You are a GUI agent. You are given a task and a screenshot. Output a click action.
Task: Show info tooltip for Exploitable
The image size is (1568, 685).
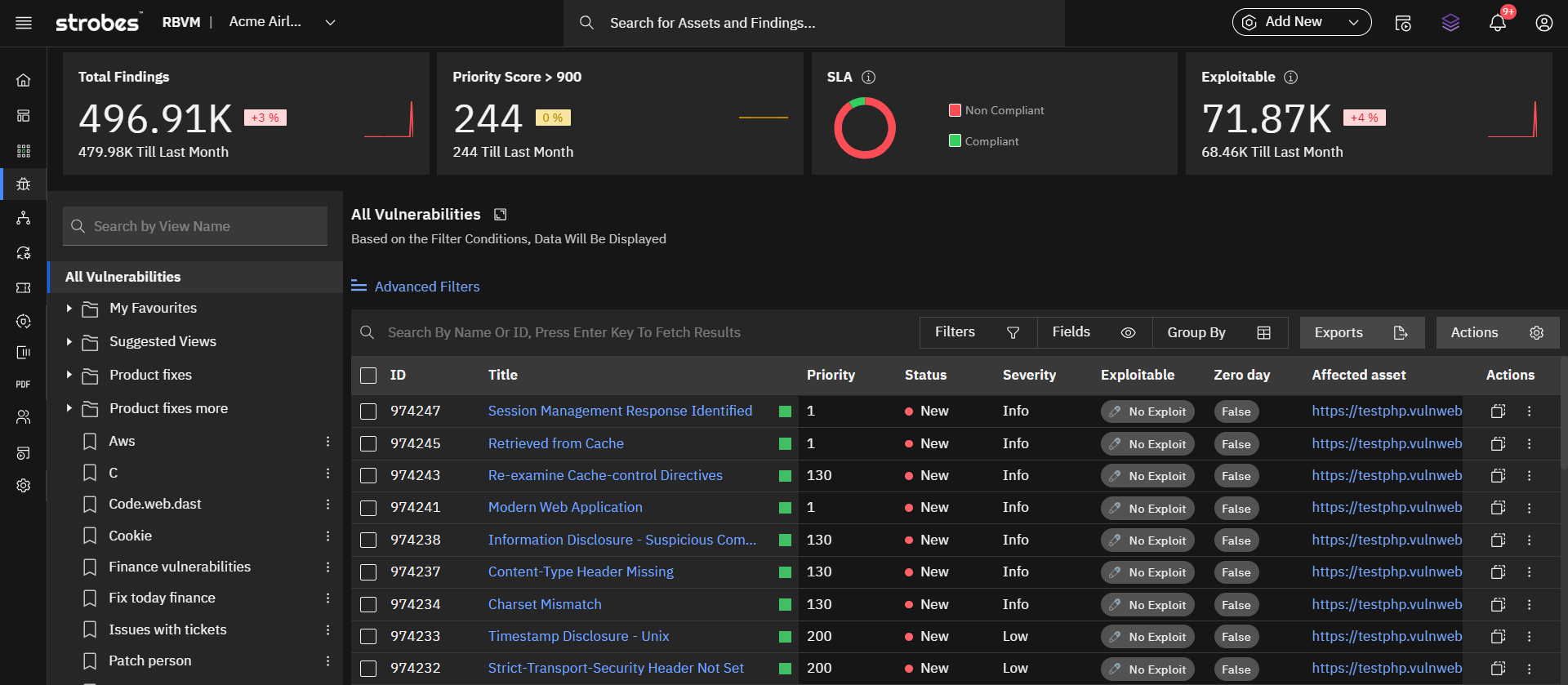1290,77
